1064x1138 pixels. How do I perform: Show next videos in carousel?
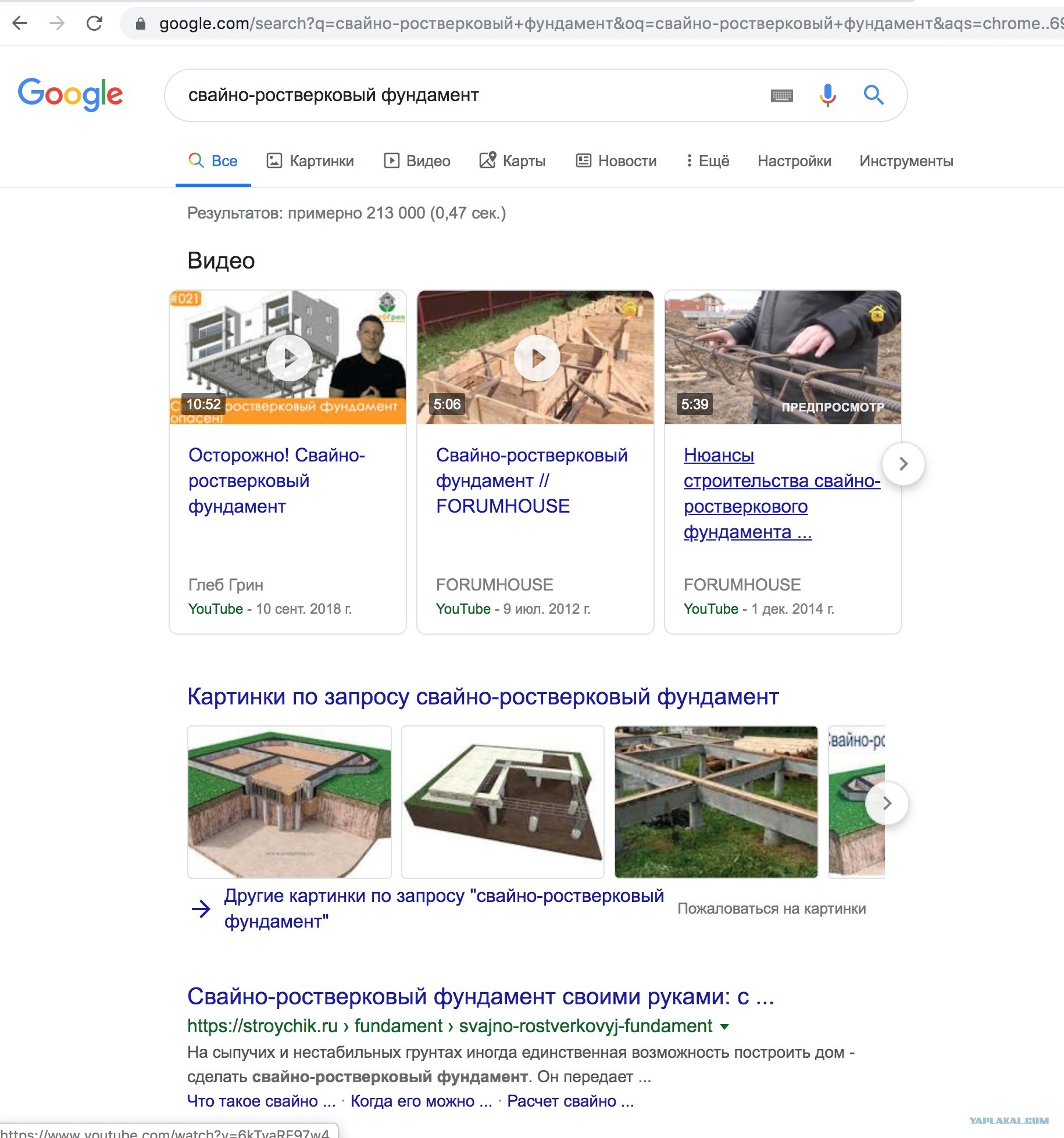pos(903,464)
